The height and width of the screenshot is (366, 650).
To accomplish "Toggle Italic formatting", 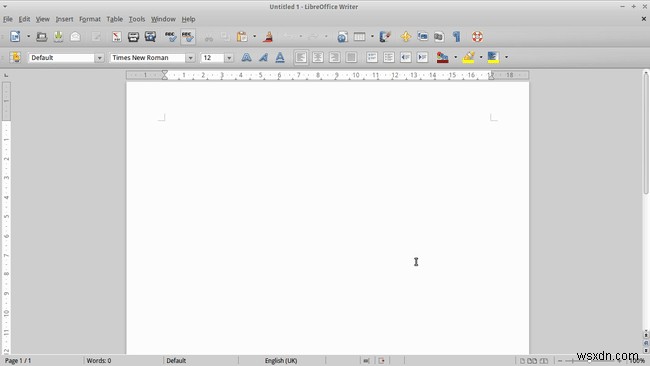I will 263,57.
